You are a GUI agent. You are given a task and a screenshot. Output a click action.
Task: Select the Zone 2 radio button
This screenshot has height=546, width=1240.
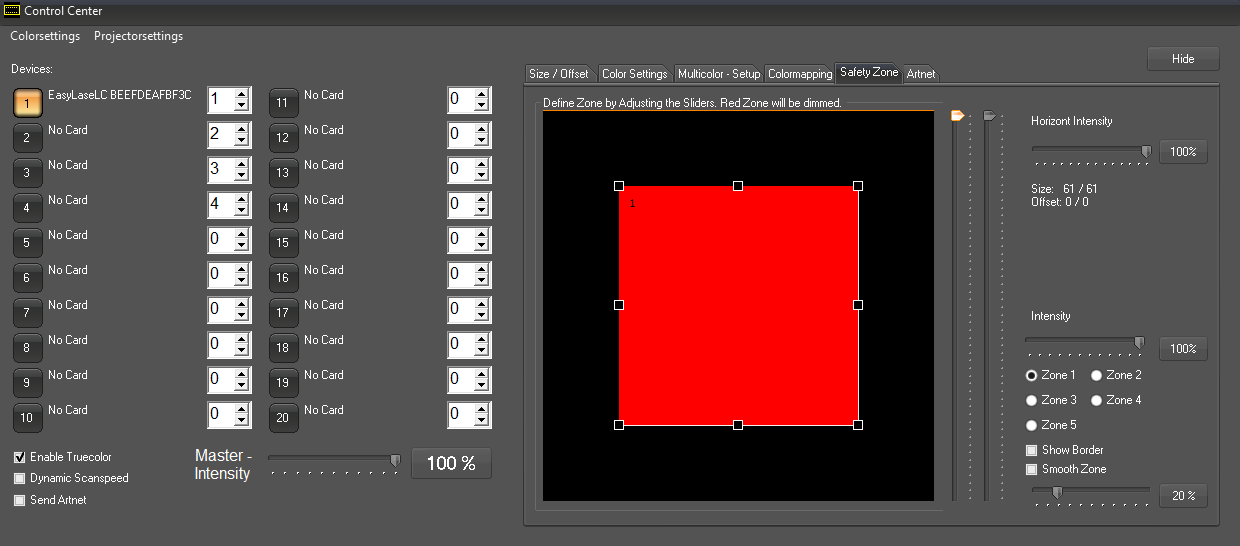tap(1097, 375)
